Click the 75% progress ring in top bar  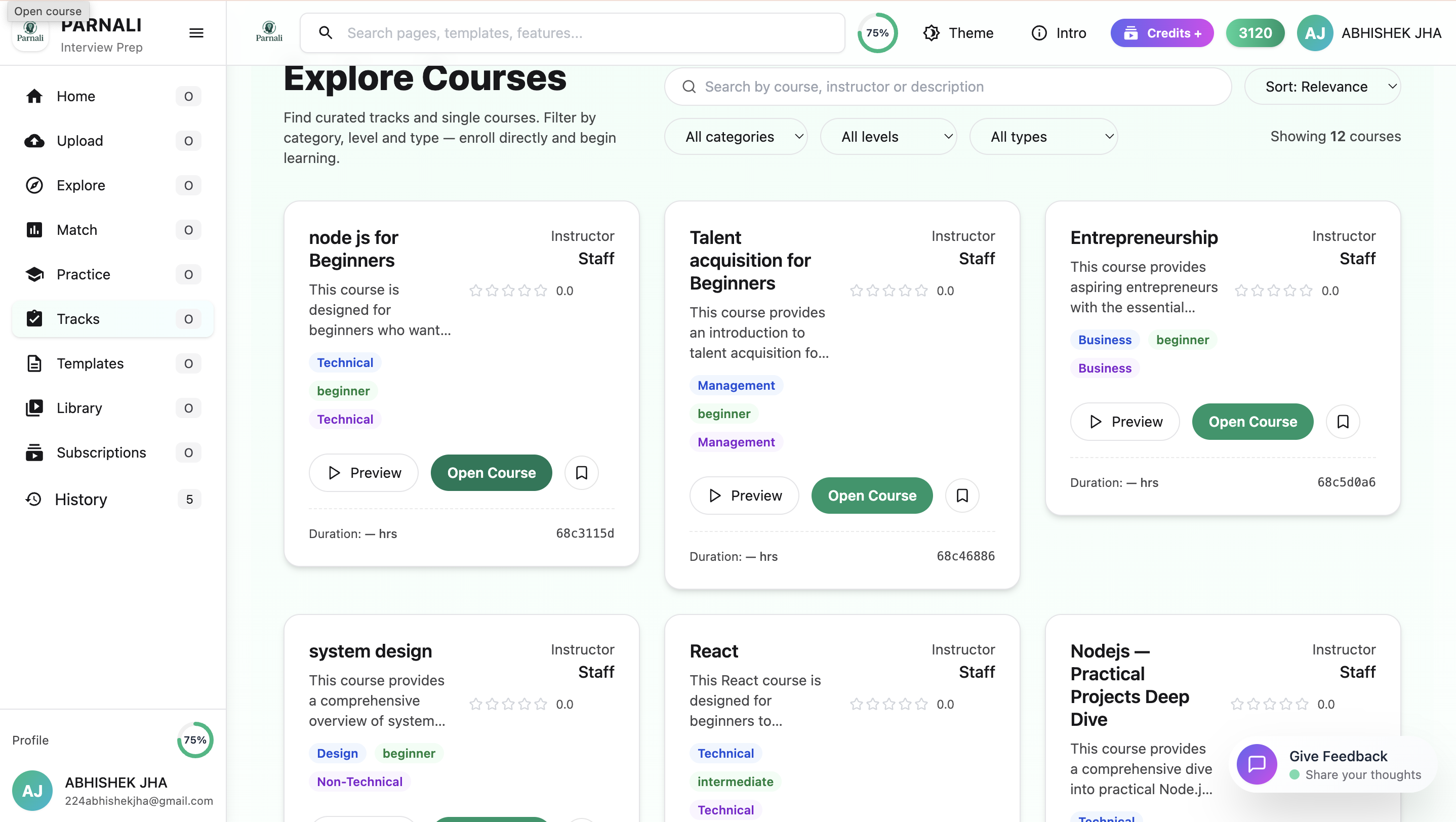[877, 33]
